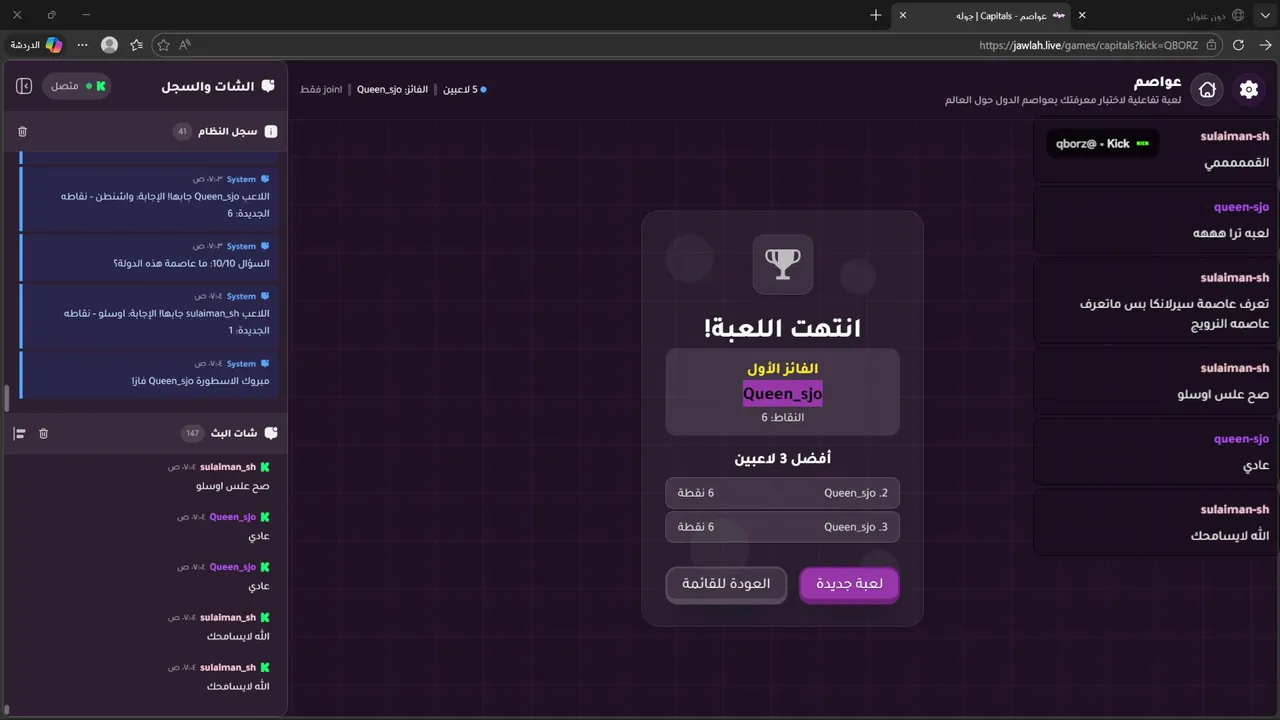This screenshot has width=1280, height=720.
Task: Start a new game
Action: [849, 584]
